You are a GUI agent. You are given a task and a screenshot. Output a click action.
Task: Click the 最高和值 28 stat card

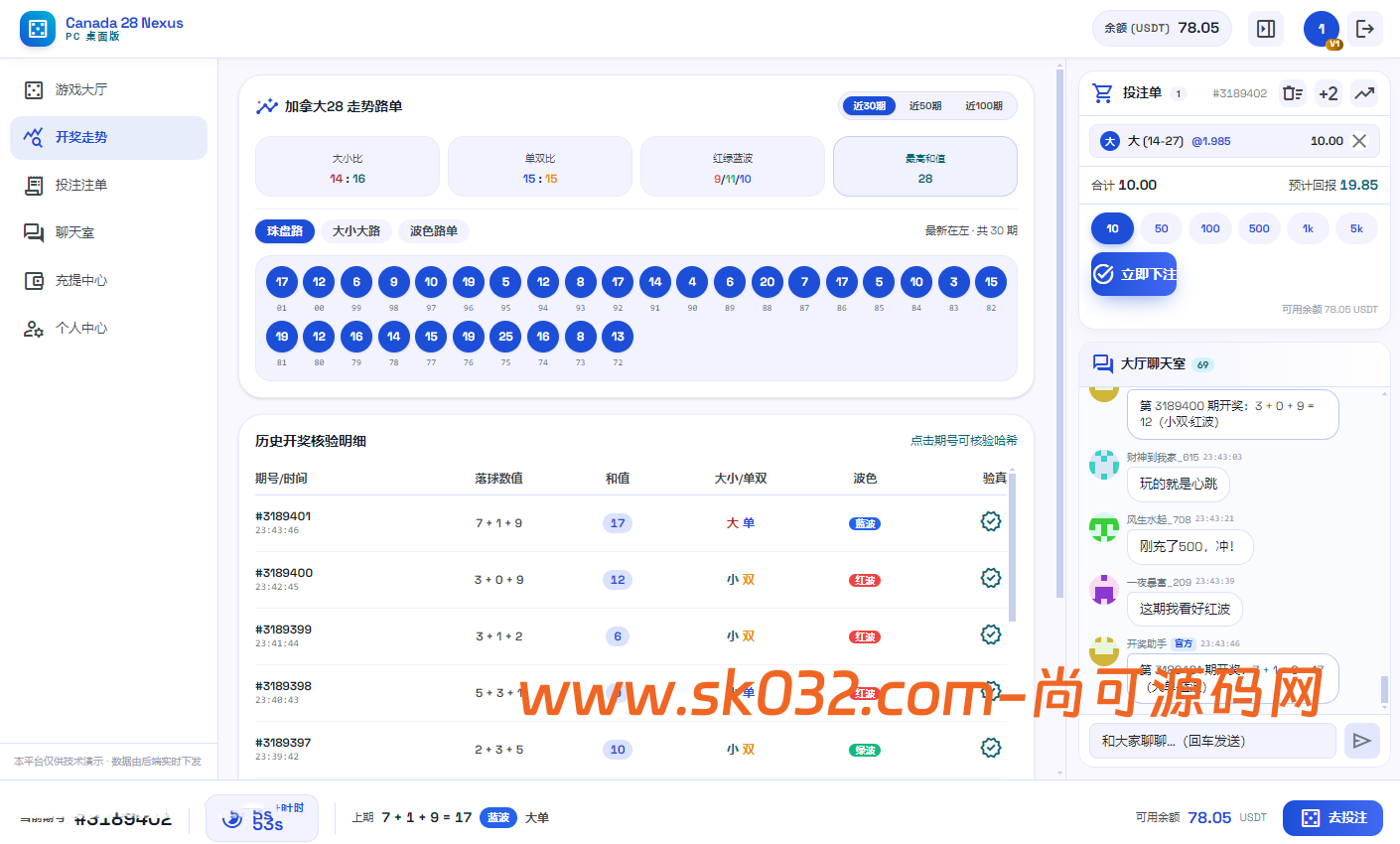point(925,167)
